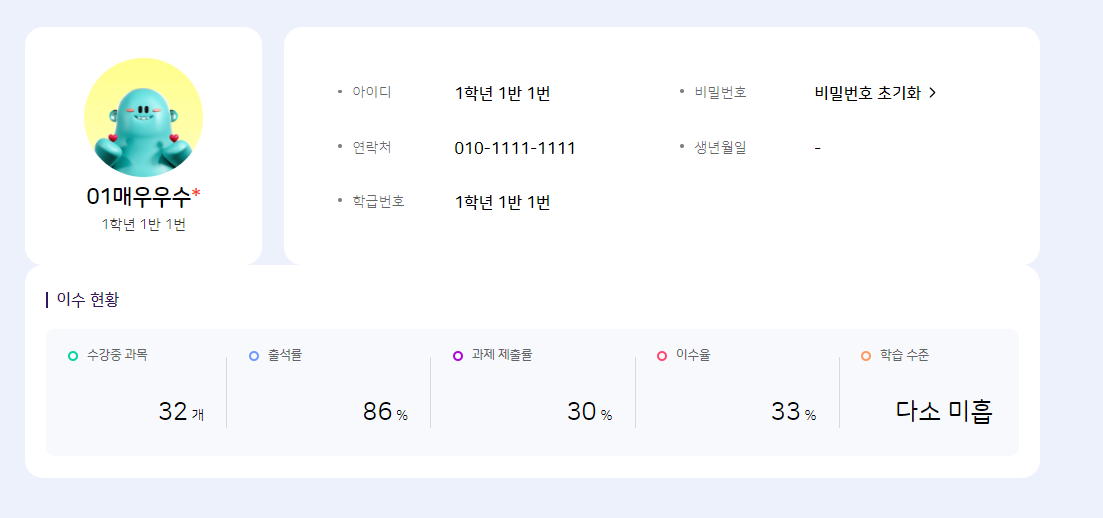Click the 학급번호 value 1학년 1반 1번
This screenshot has width=1103, height=518.
pyautogui.click(x=502, y=202)
